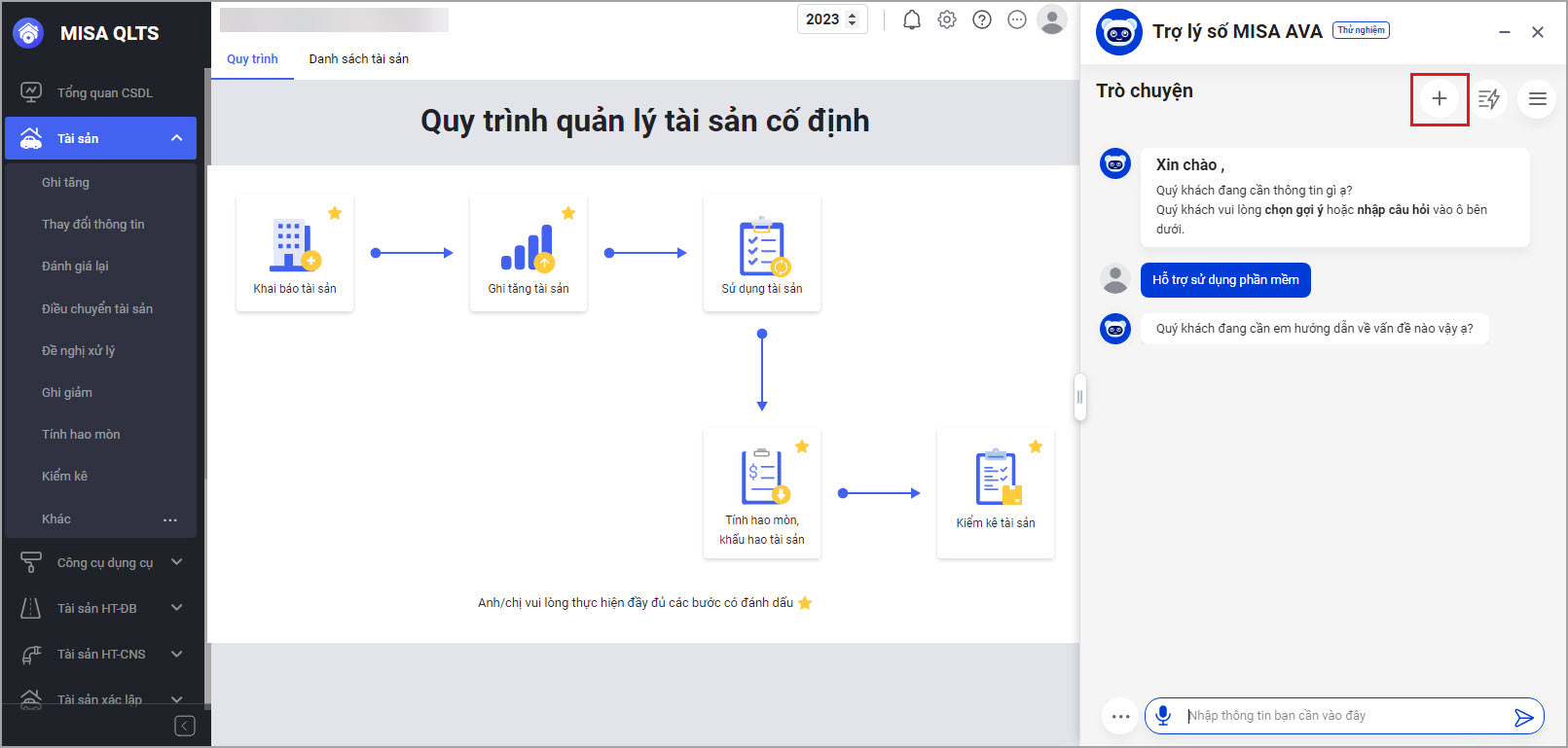Open the Kiểm kê tài sản step
The width and height of the screenshot is (1568, 748).
[x=996, y=493]
